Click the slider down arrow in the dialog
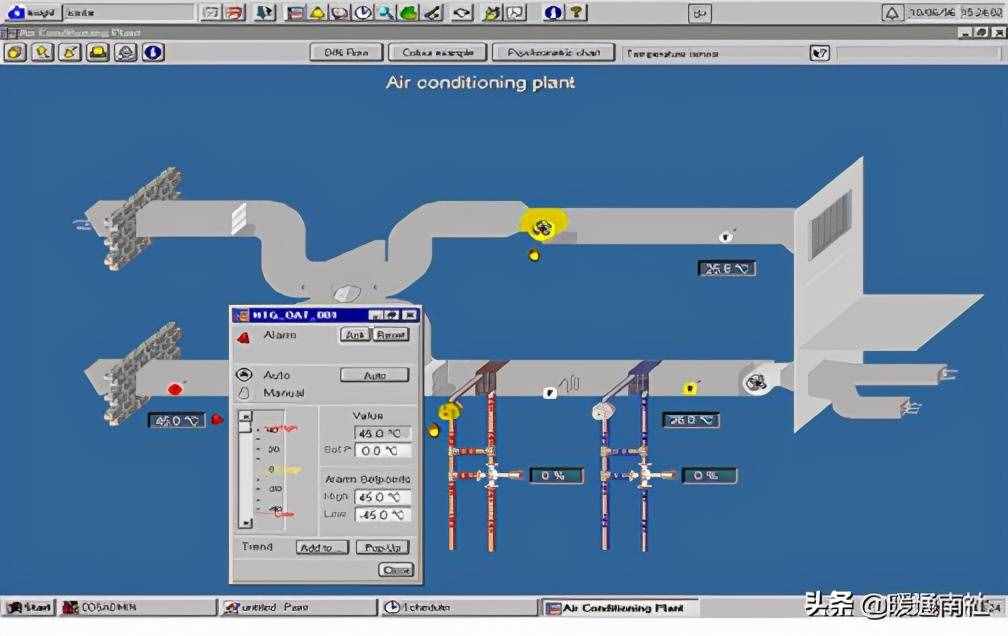 coord(245,523)
